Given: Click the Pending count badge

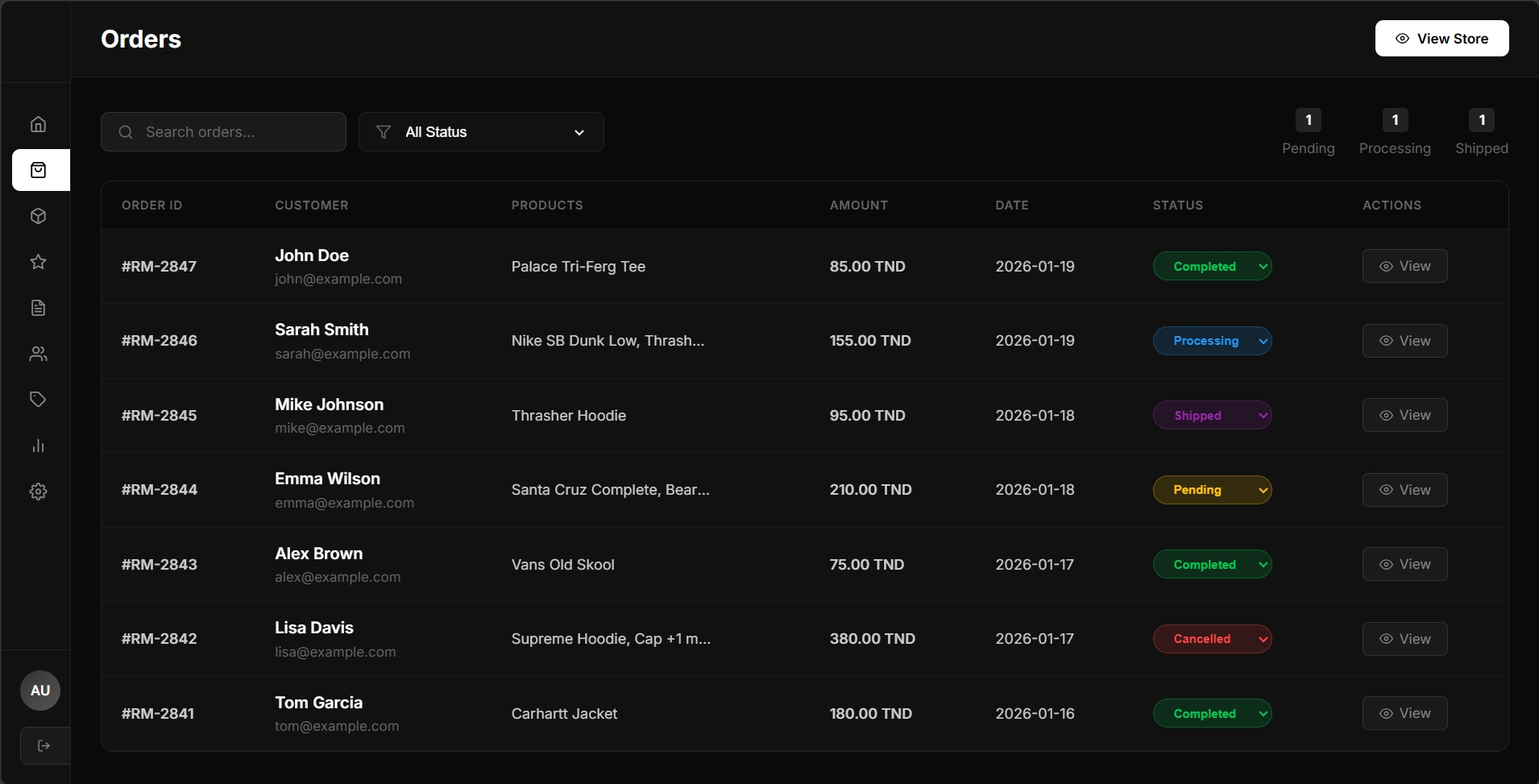Looking at the screenshot, I should click(x=1309, y=120).
